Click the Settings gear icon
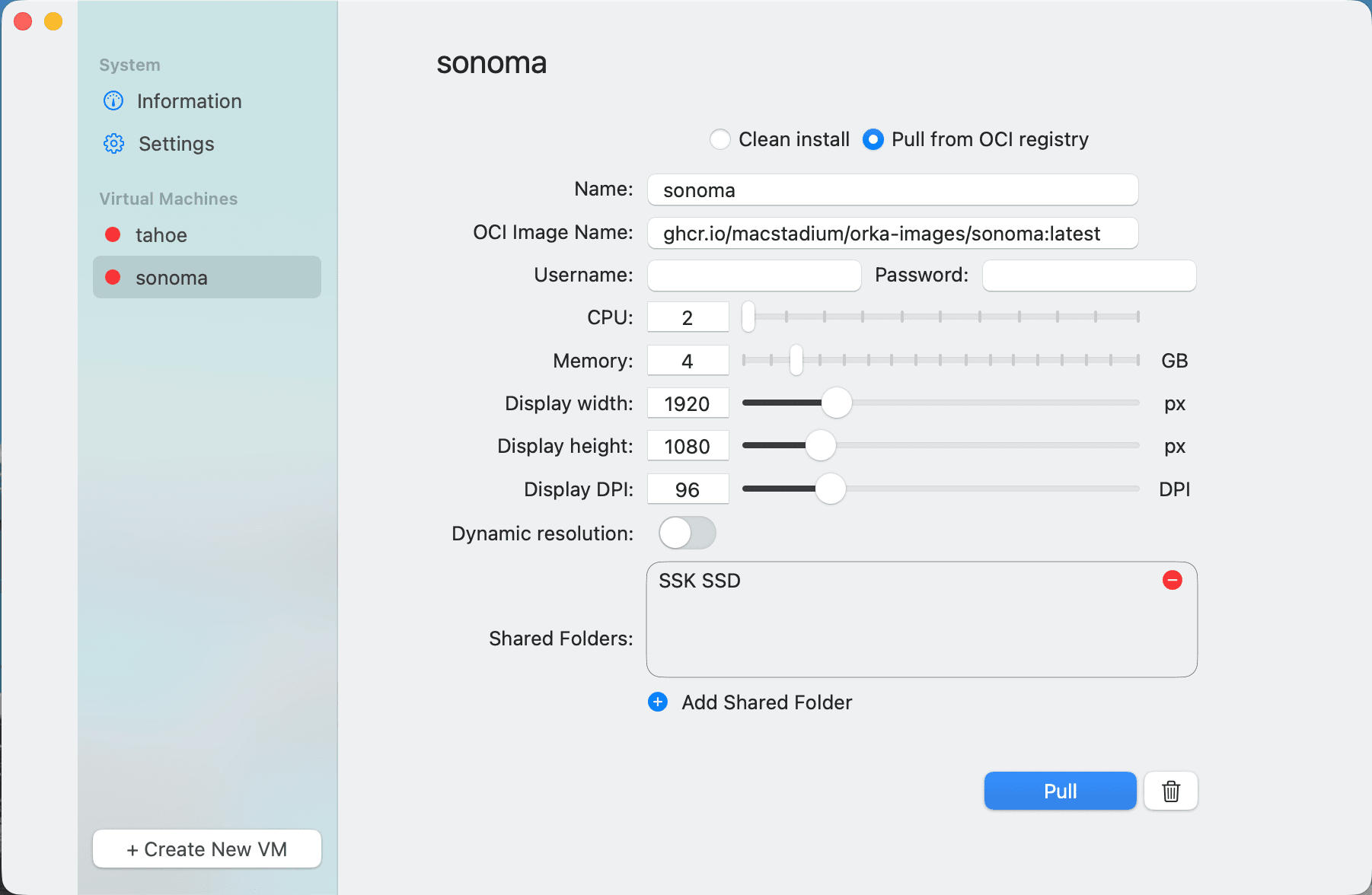The width and height of the screenshot is (1372, 895). point(113,143)
